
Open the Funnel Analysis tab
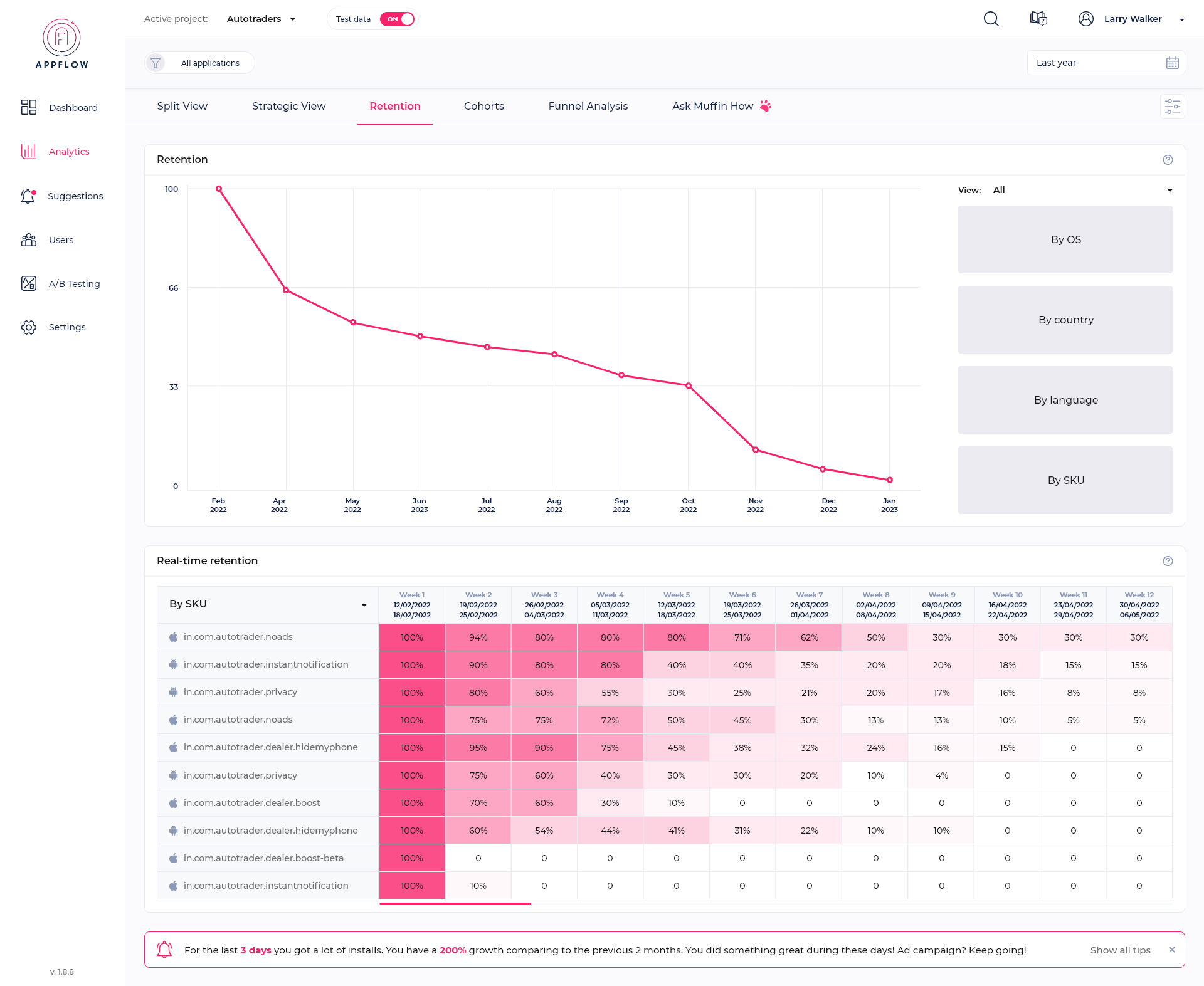pos(588,106)
